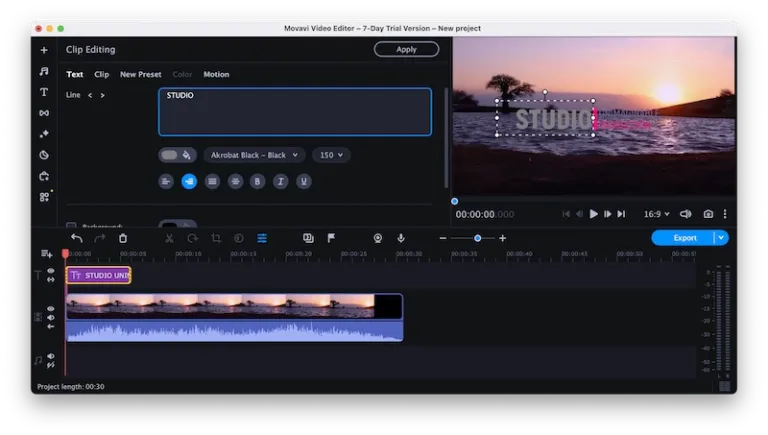
Task: Take a snapshot with camera icon
Action: pos(708,214)
